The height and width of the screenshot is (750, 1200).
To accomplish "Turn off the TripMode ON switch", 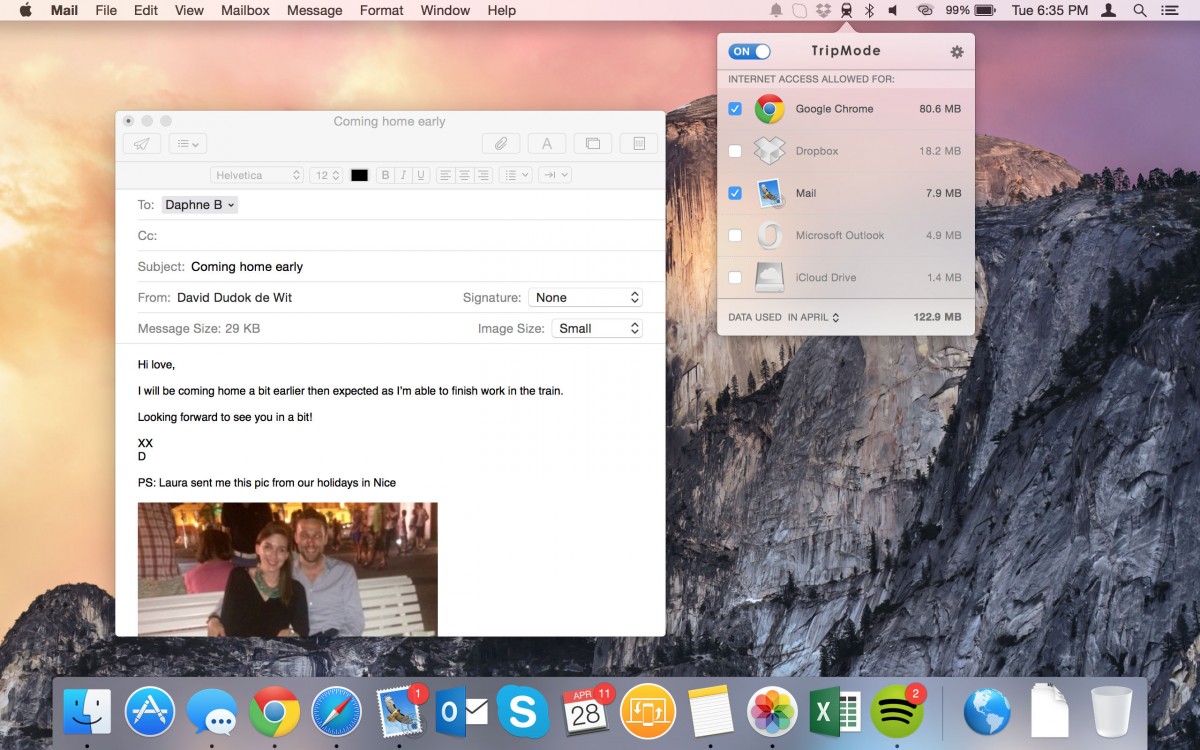I will 750,52.
